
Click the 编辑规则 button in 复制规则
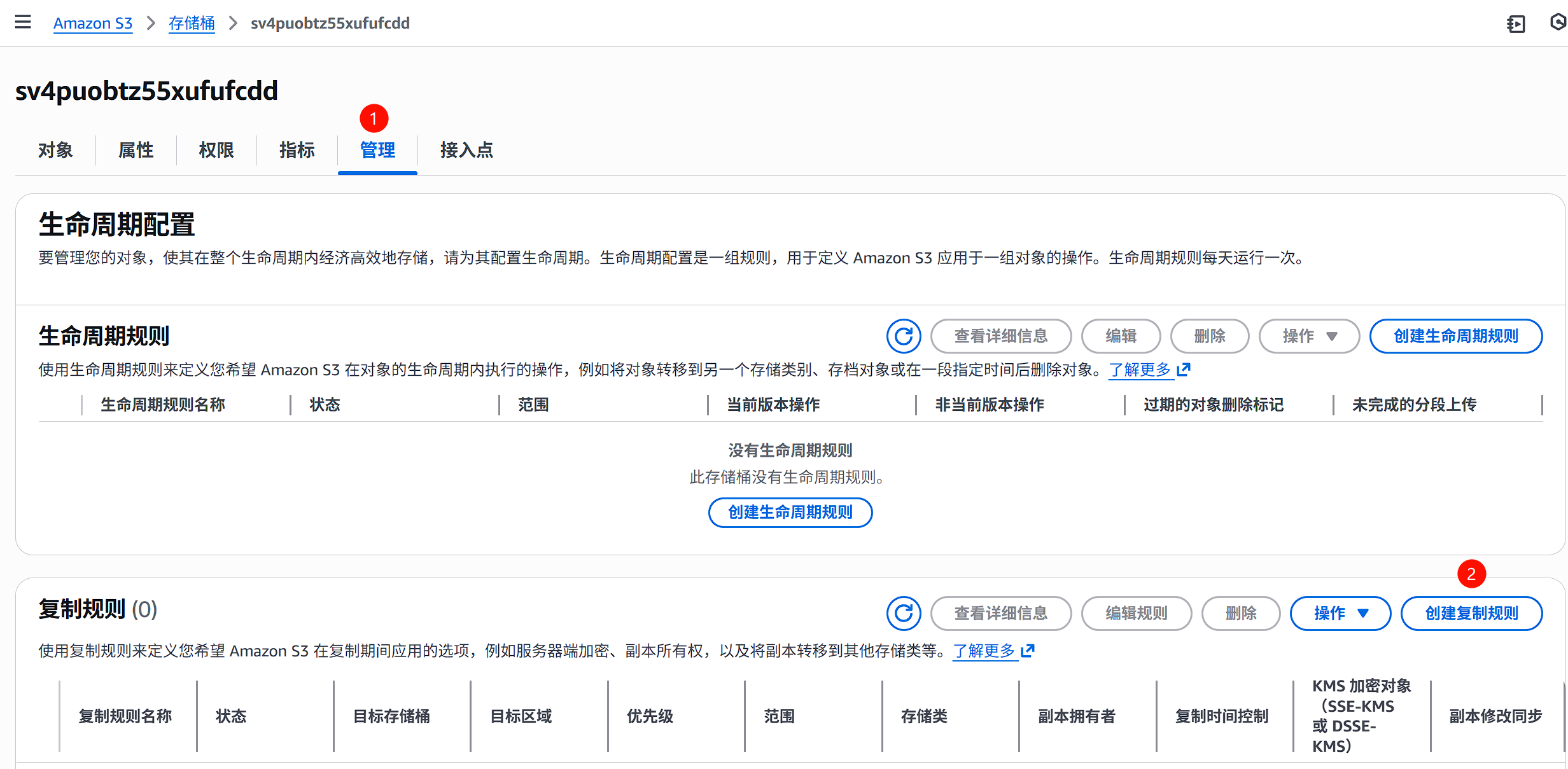tap(1137, 613)
